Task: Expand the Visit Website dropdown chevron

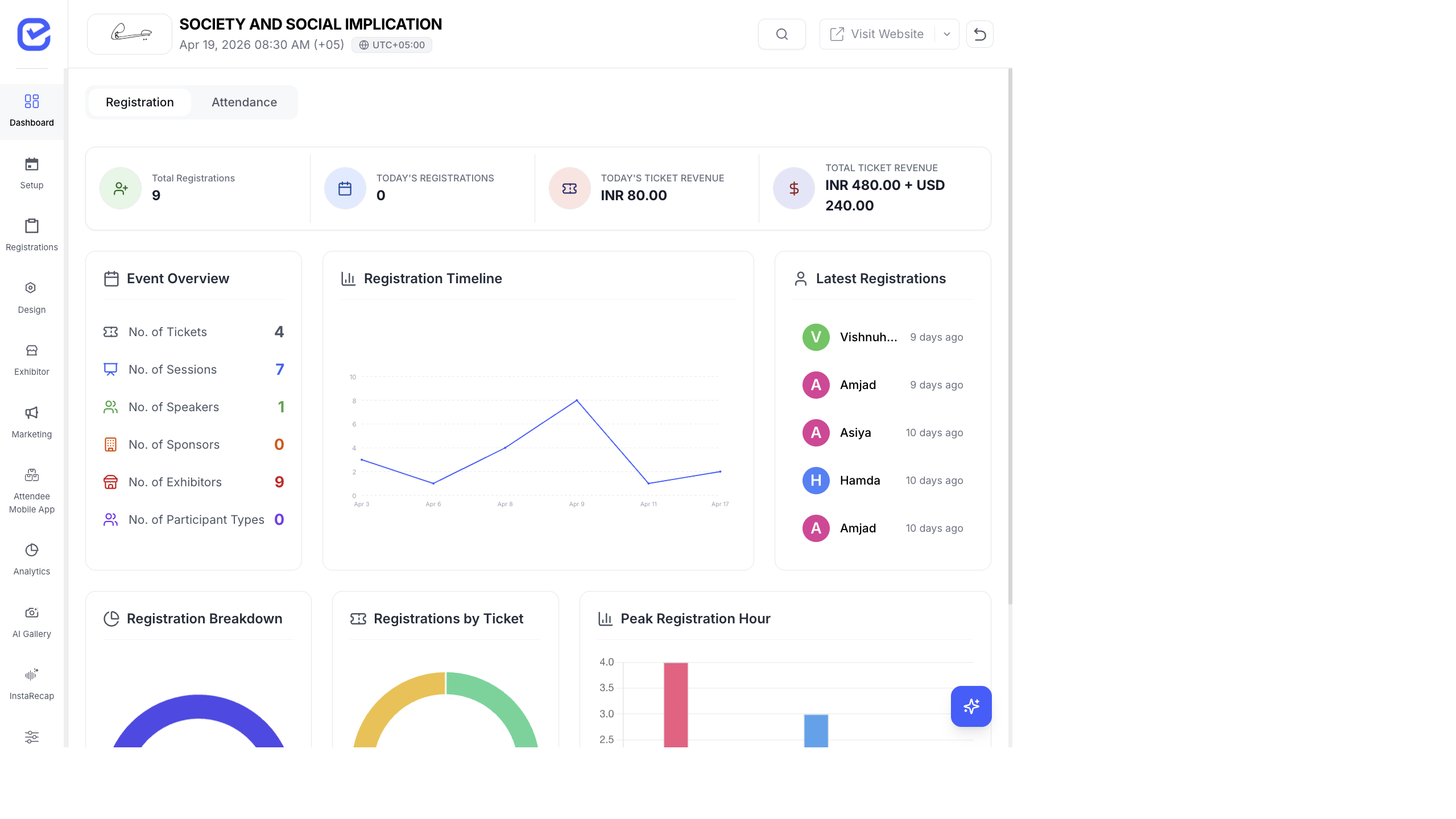Action: pos(946,34)
